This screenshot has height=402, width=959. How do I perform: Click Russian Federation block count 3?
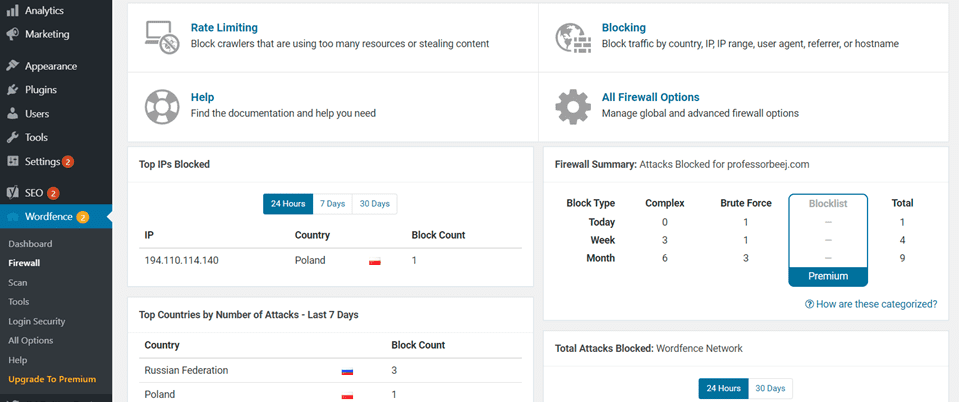tap(395, 371)
